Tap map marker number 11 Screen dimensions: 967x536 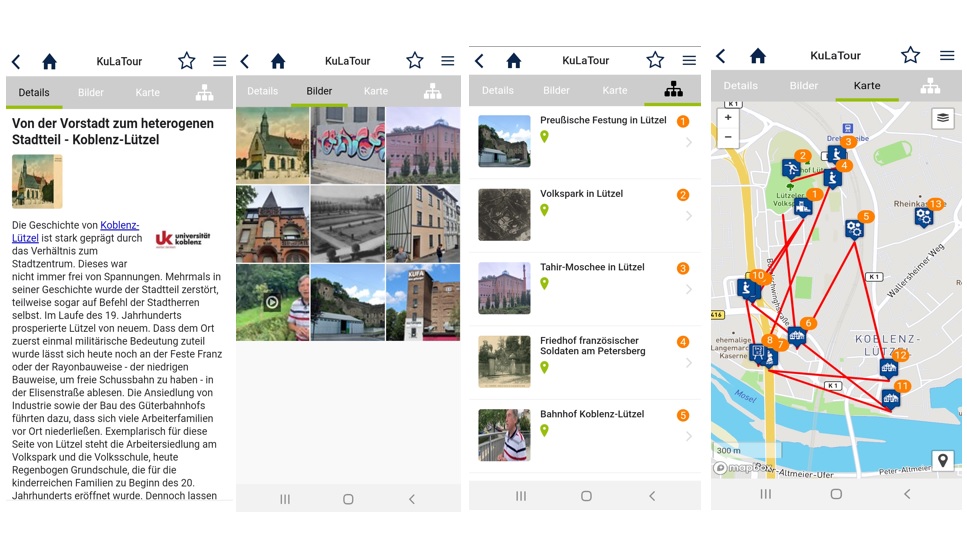[891, 398]
